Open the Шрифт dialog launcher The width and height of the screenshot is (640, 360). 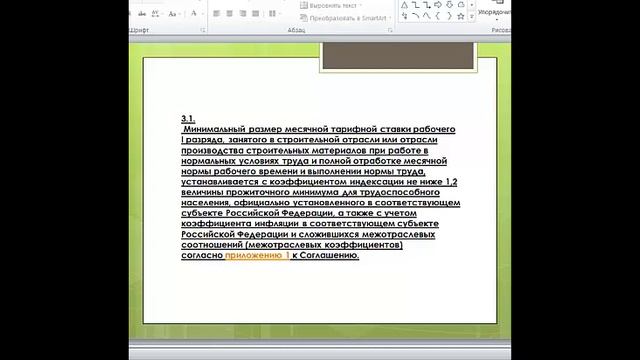point(203,30)
